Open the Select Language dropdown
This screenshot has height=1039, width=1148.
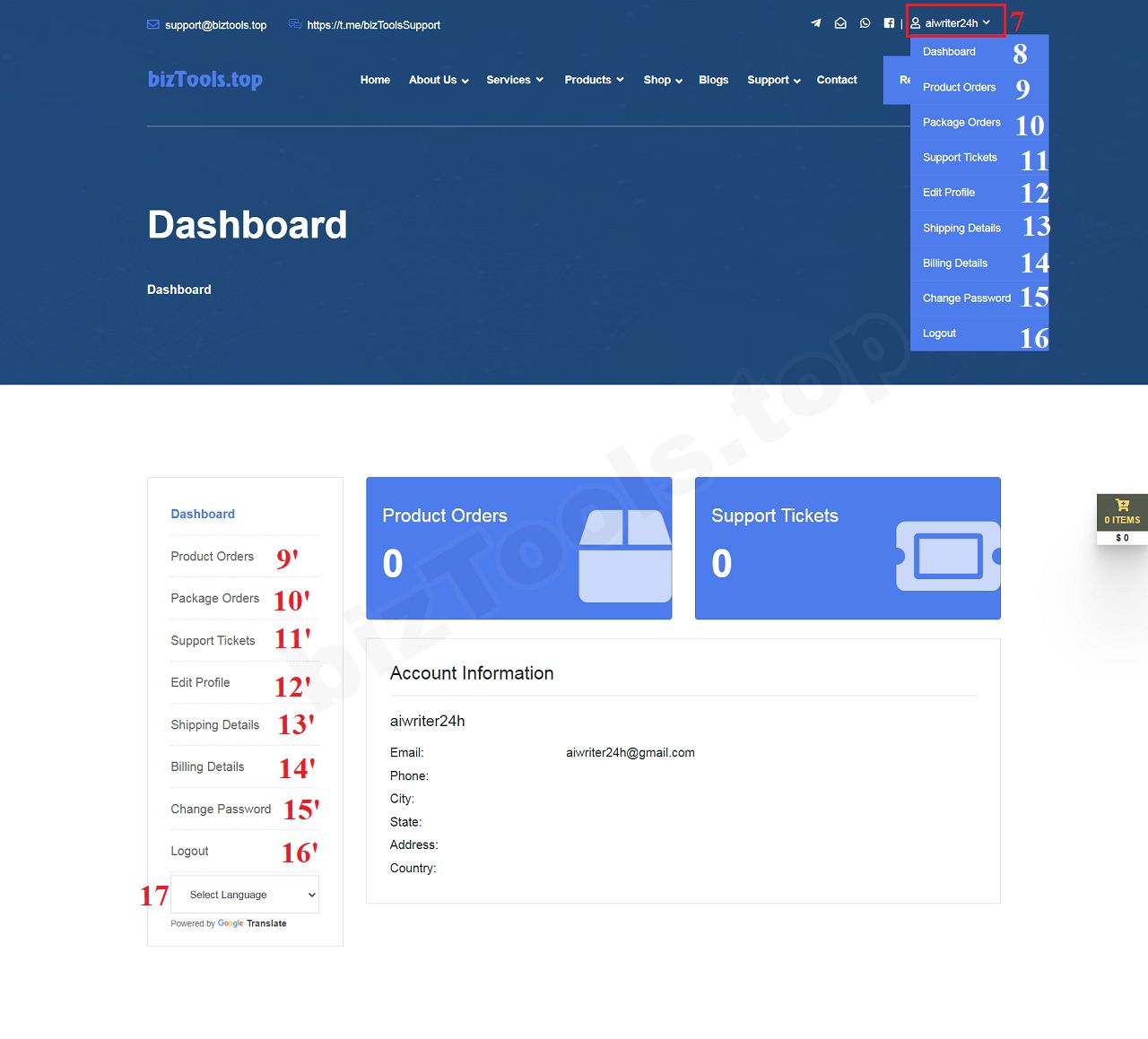coord(245,895)
